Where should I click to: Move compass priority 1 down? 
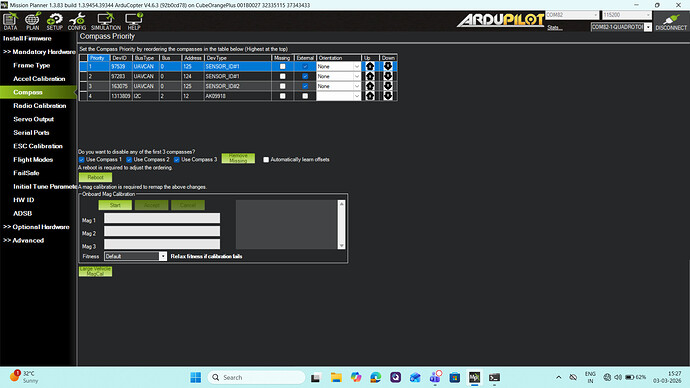[388, 66]
